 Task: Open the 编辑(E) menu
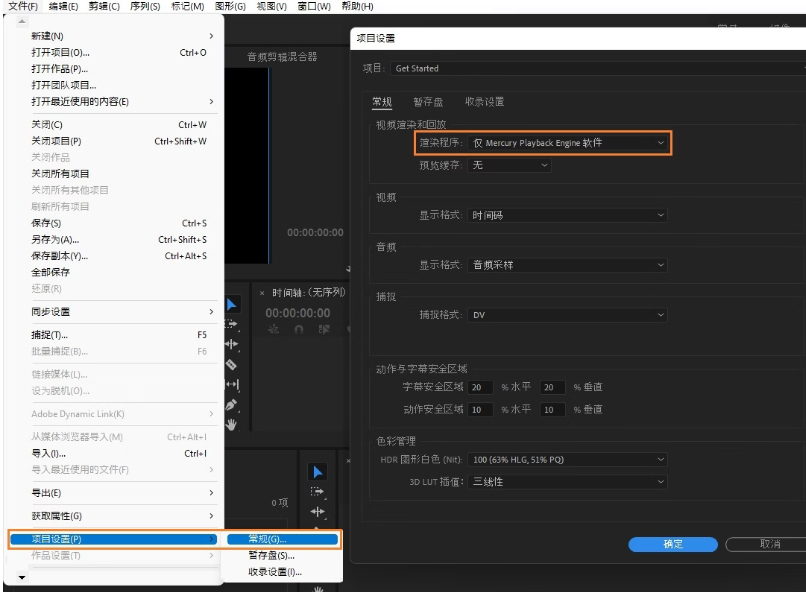(63, 6)
